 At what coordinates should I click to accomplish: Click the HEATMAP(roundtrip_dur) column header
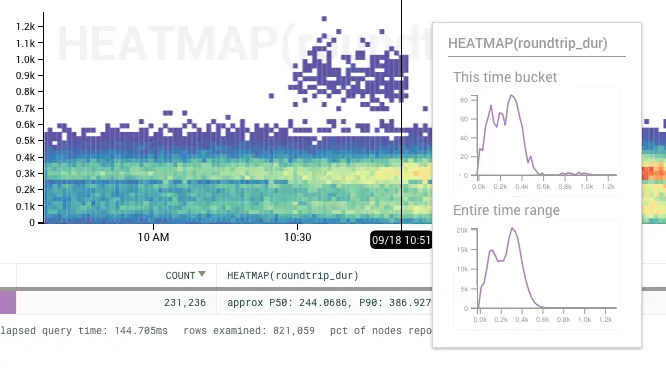point(293,276)
